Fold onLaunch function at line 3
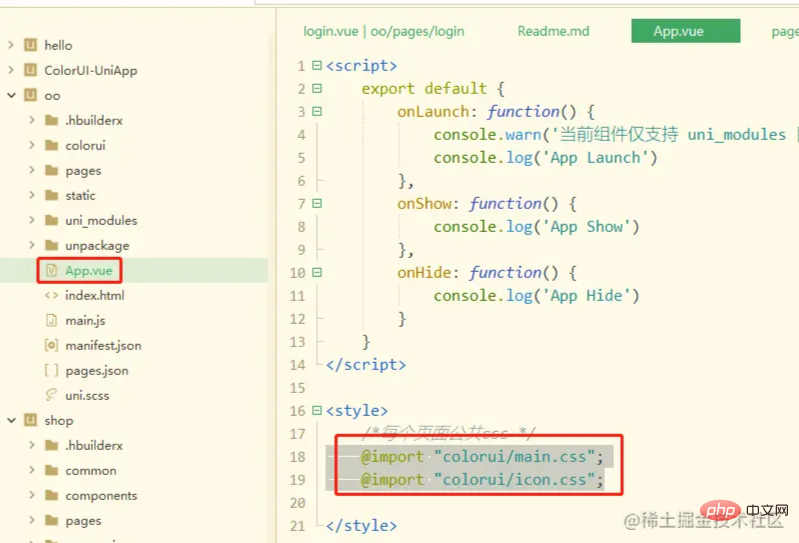The width and height of the screenshot is (799, 543). [317, 111]
